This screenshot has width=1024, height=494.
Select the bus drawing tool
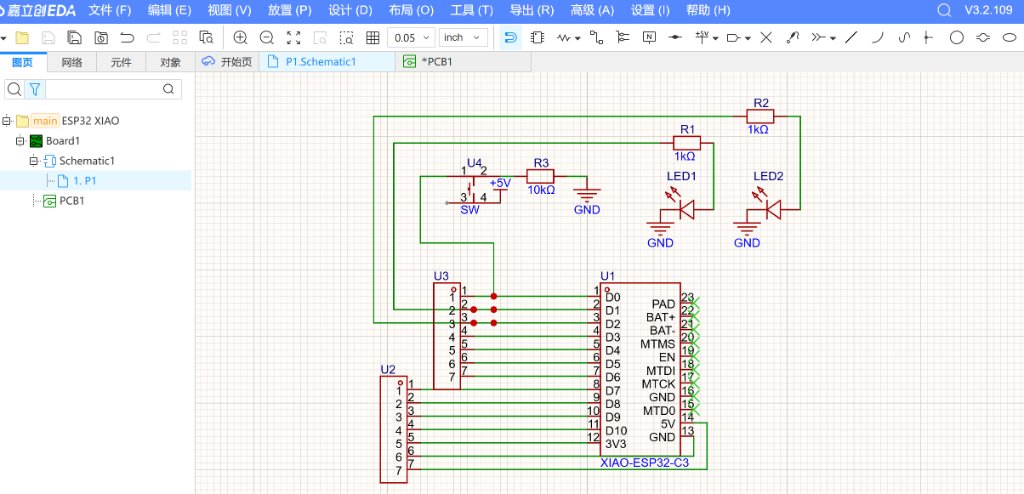point(623,38)
